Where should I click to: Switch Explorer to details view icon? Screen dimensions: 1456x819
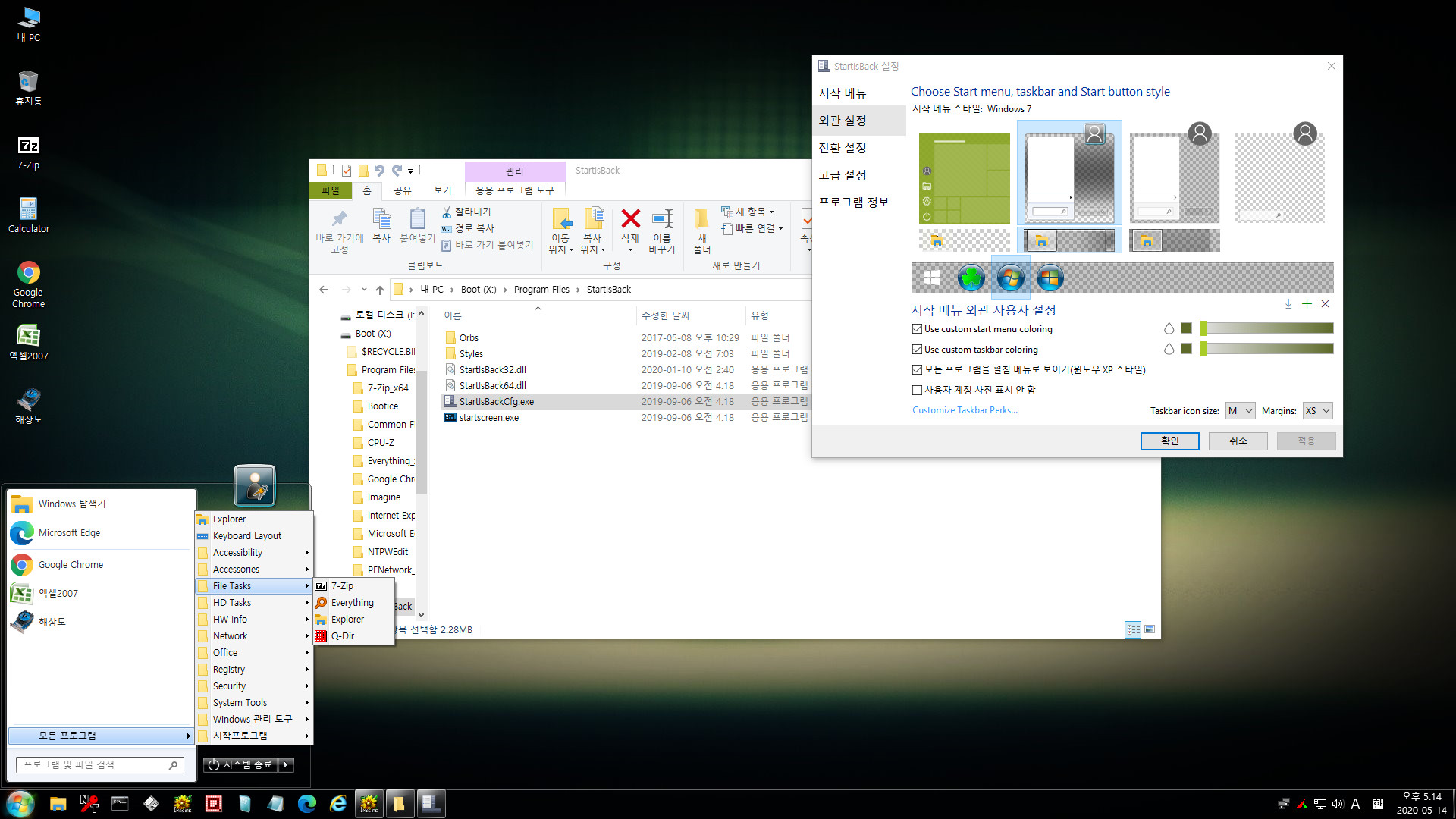(x=1133, y=629)
